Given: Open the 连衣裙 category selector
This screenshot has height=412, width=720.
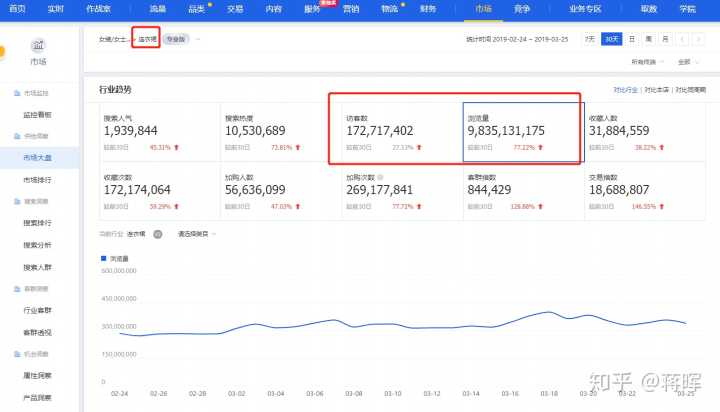Looking at the screenshot, I should point(148,39).
